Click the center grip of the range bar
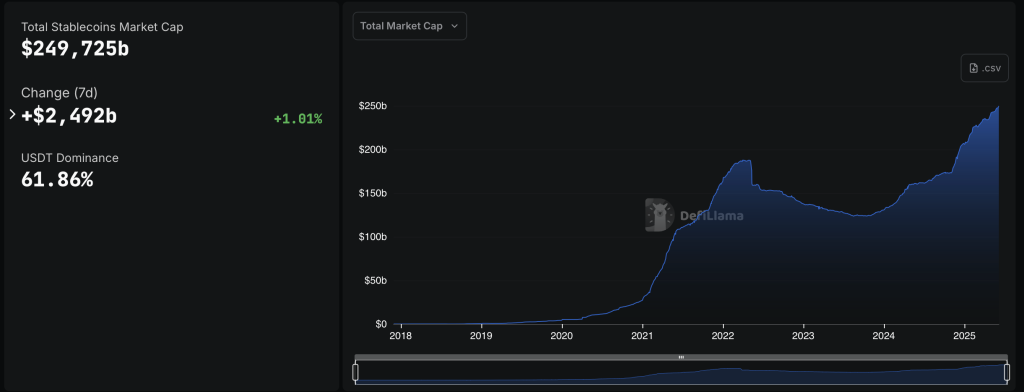This screenshot has height=392, width=1024. pyautogui.click(x=681, y=357)
